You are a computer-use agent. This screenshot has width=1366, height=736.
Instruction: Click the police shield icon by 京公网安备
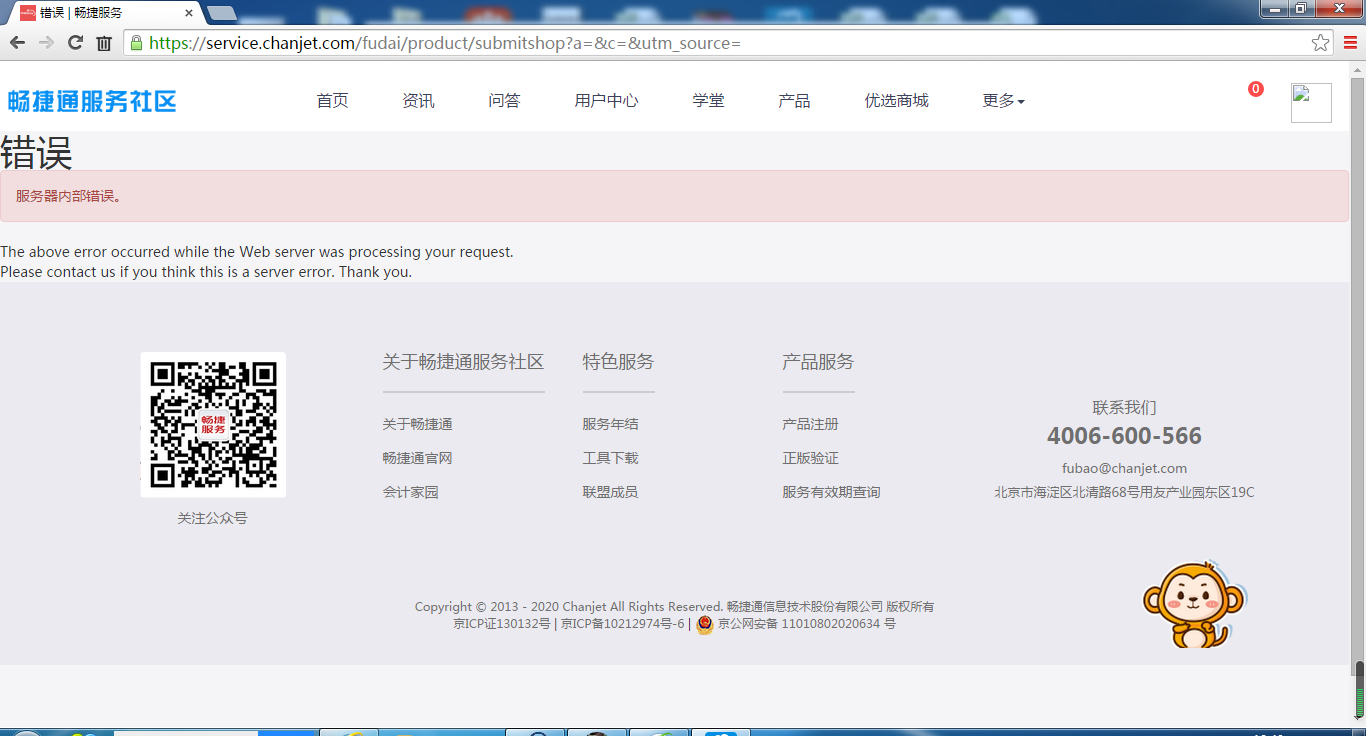pos(705,625)
